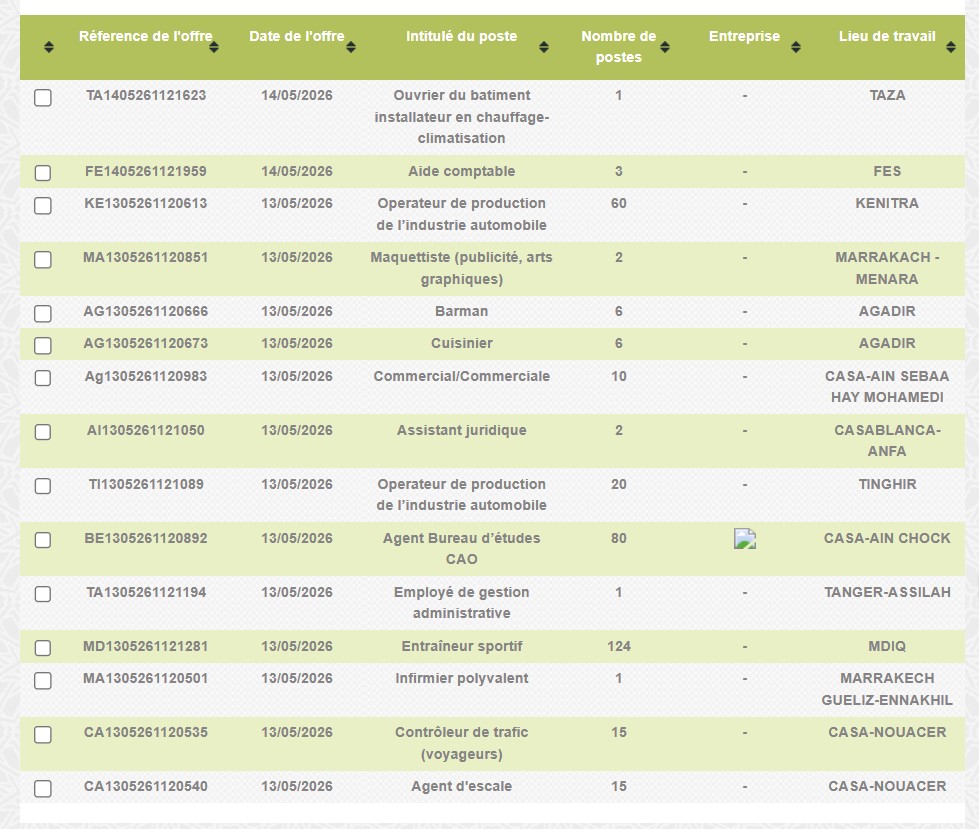979x829 pixels.
Task: Sort by Date de l'offre arrows
Action: click(351, 47)
